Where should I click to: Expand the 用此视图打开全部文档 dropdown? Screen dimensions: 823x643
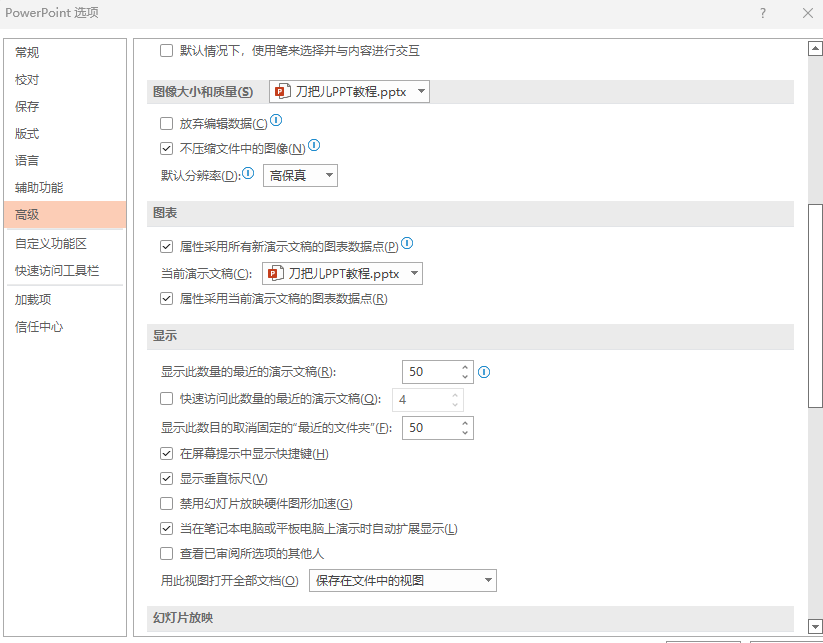[x=403, y=581]
